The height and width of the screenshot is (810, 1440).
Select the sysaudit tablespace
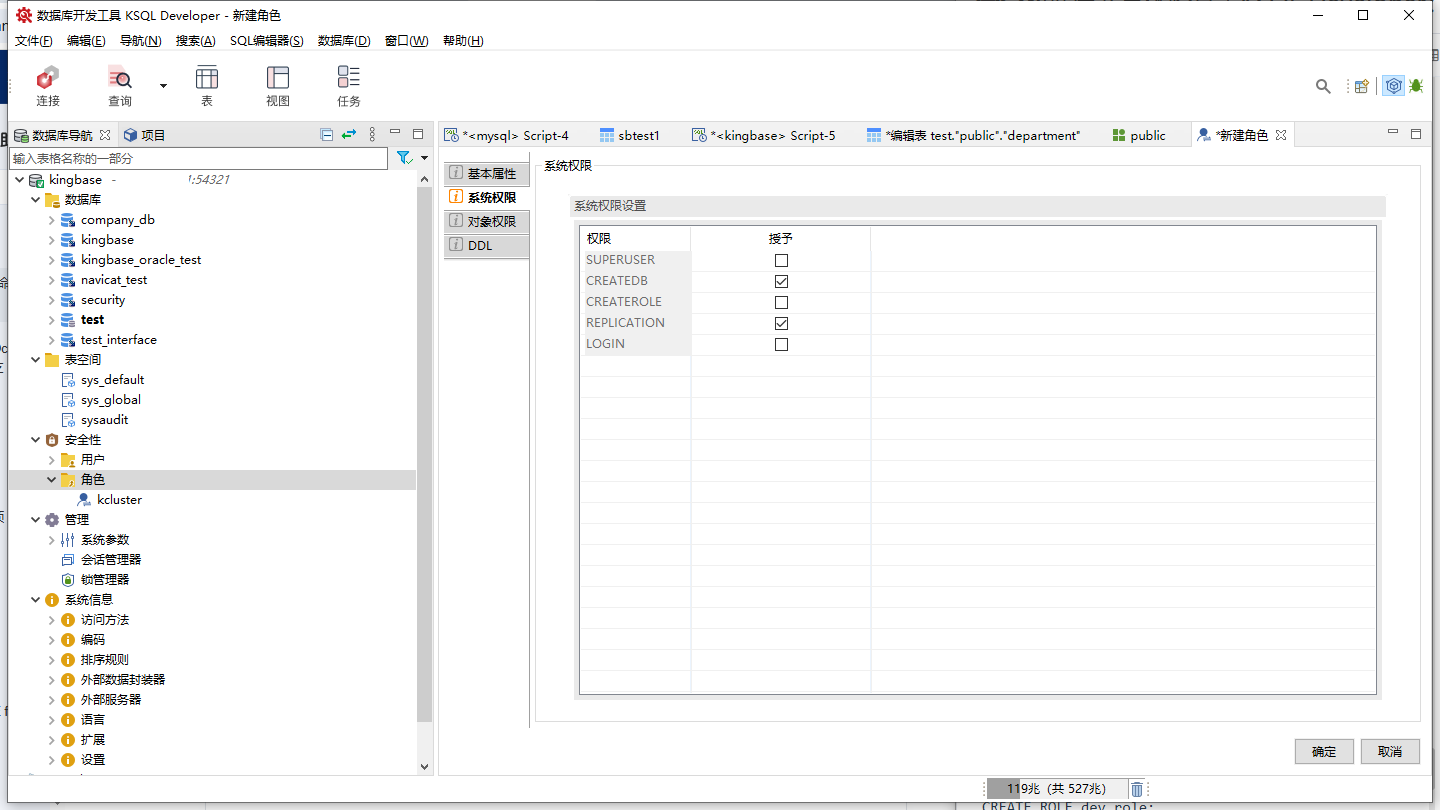coord(104,420)
